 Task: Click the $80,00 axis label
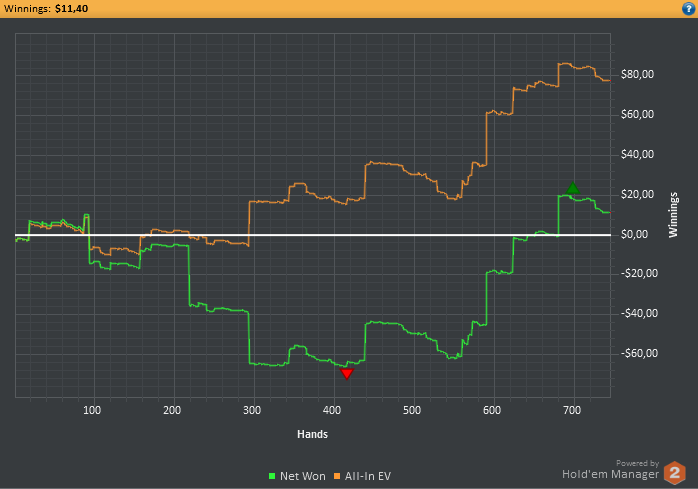pos(637,74)
